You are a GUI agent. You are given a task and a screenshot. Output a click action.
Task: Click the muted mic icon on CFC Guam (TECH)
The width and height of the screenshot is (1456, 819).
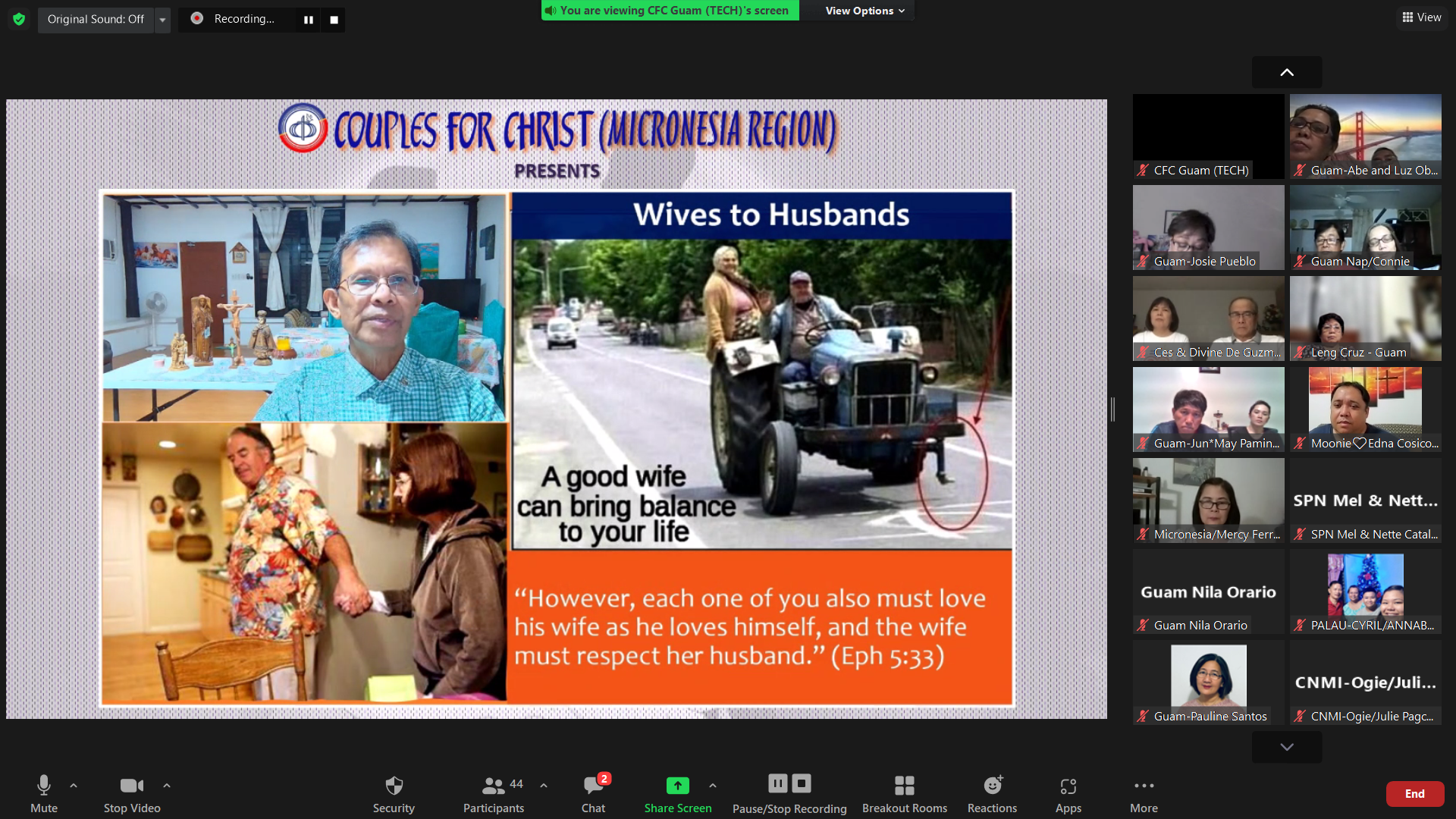1143,170
